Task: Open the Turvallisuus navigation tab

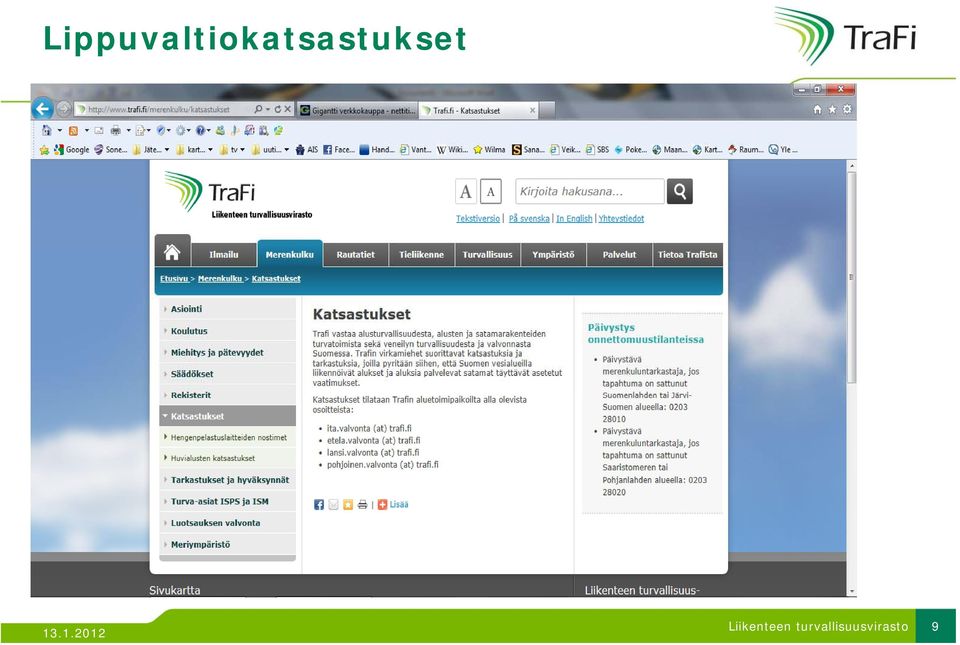Action: coord(487,255)
